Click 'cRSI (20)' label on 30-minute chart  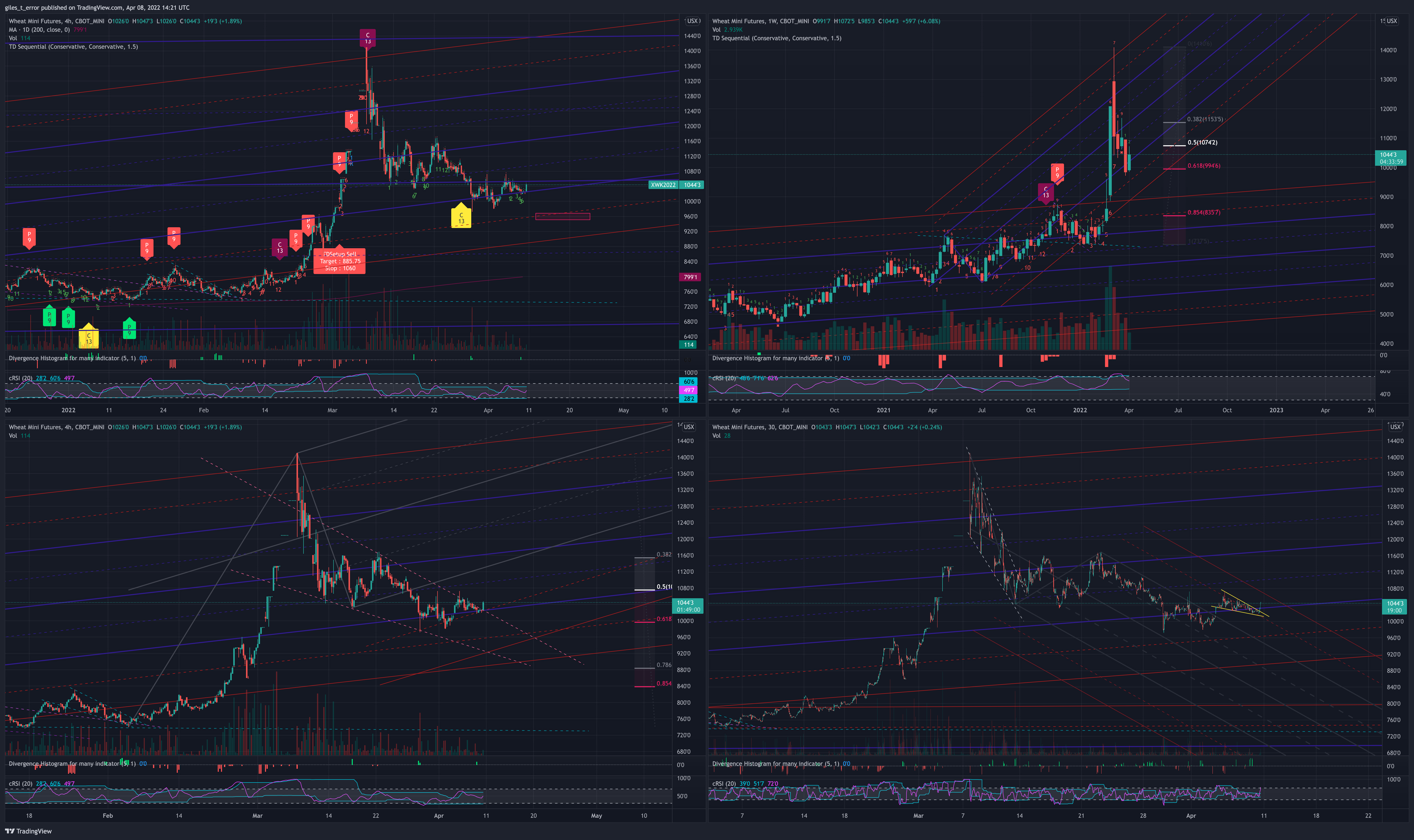[724, 783]
